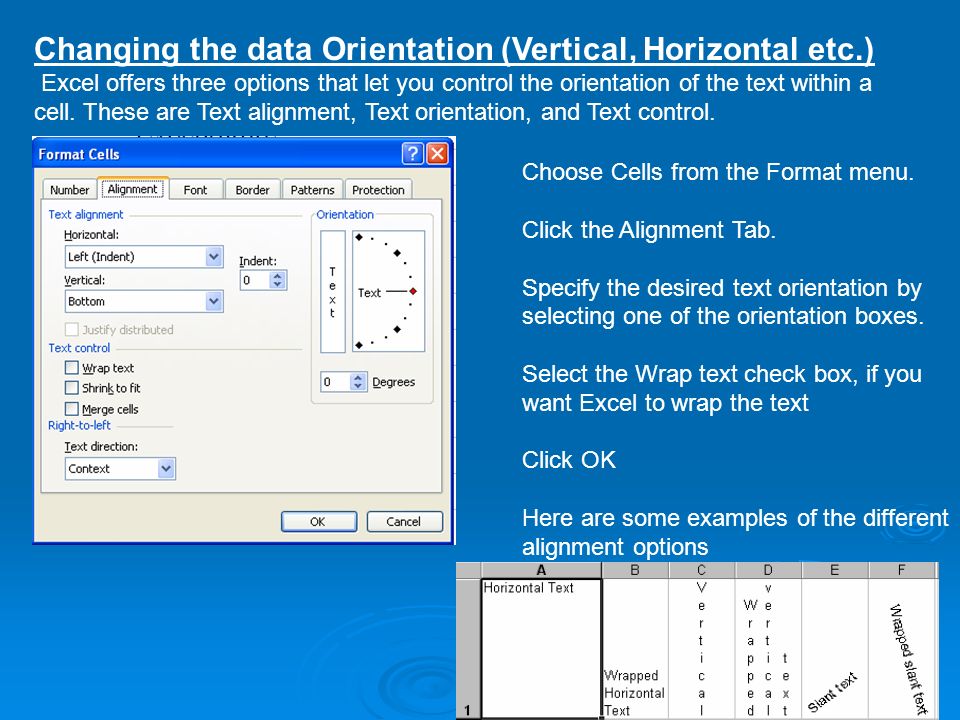Decrease Degrees using the down spinner
Viewport: 960px width, 720px height.
(359, 387)
